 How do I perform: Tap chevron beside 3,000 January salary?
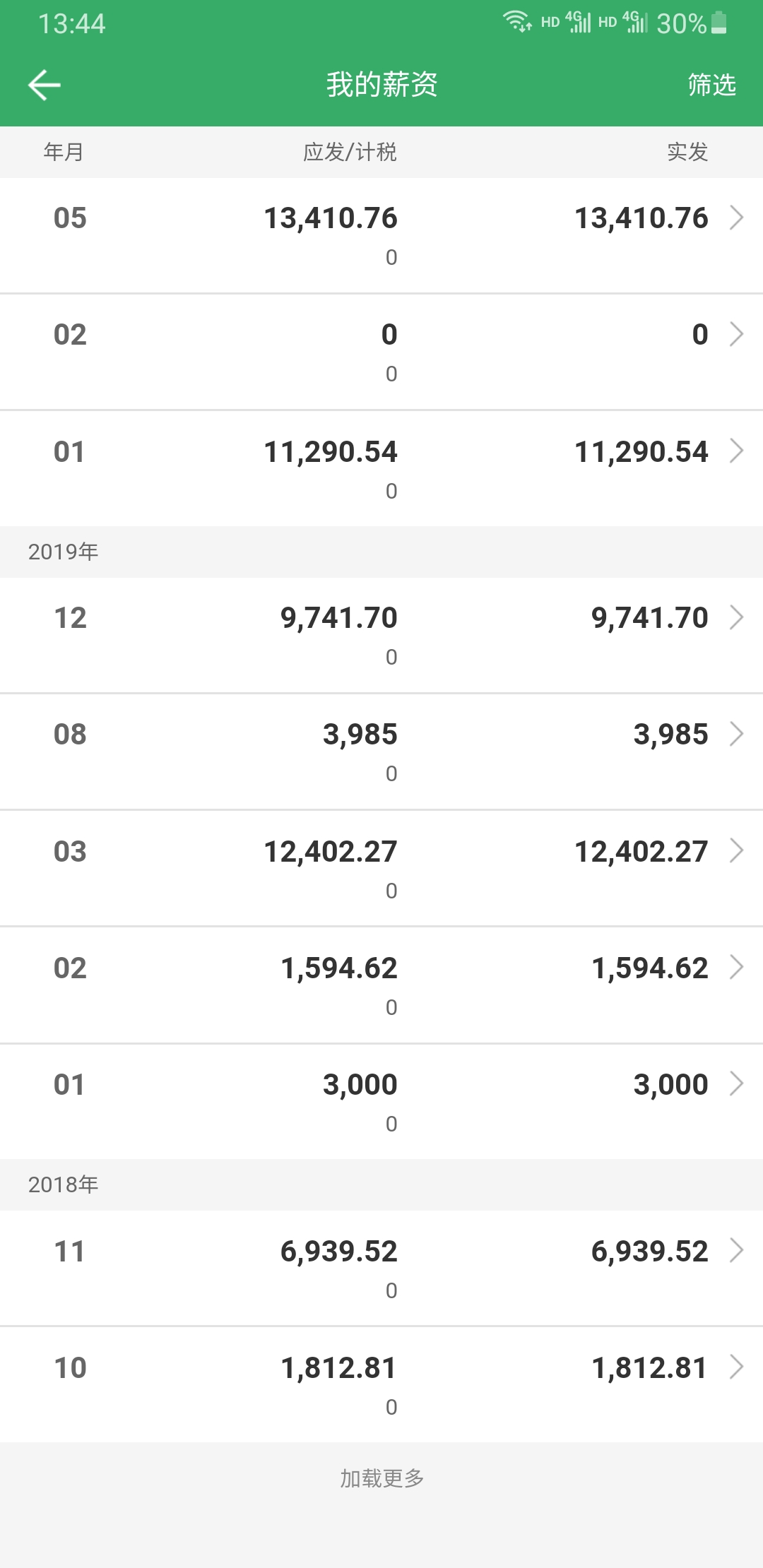(x=736, y=1083)
